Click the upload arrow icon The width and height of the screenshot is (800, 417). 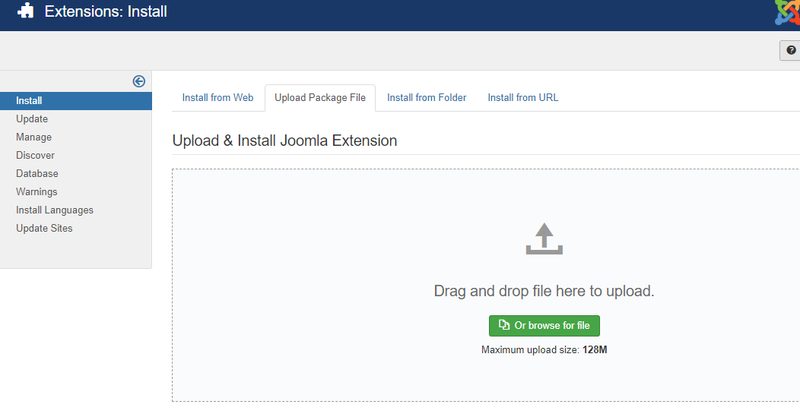(544, 238)
